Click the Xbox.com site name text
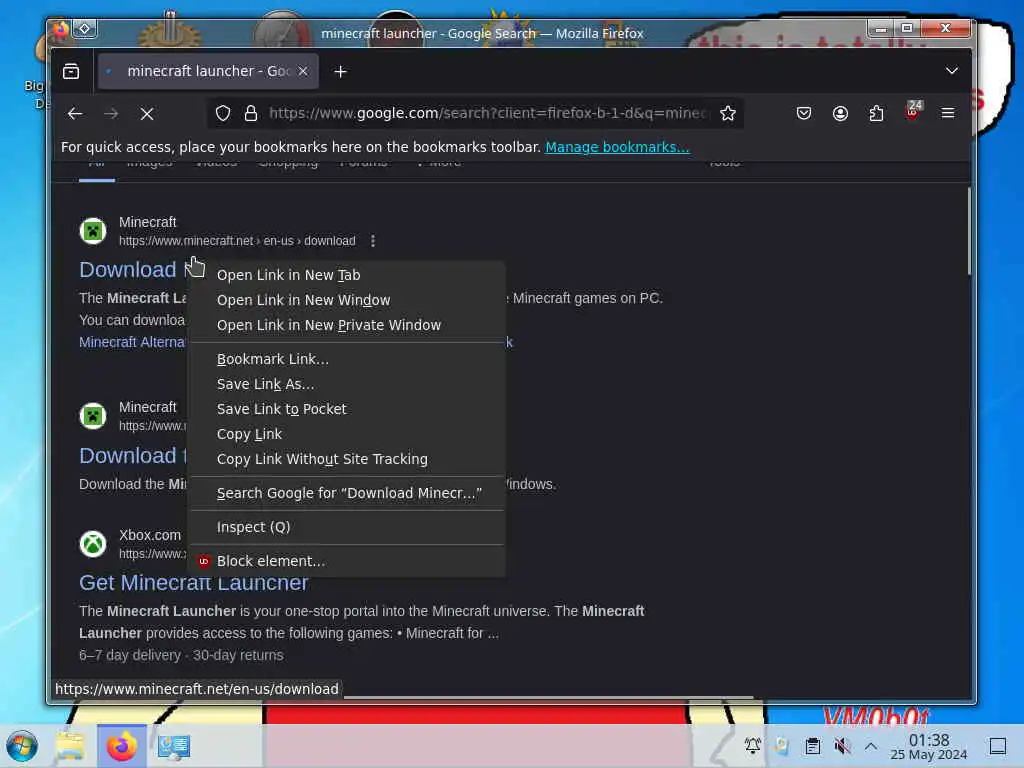1024x768 pixels. coord(150,535)
